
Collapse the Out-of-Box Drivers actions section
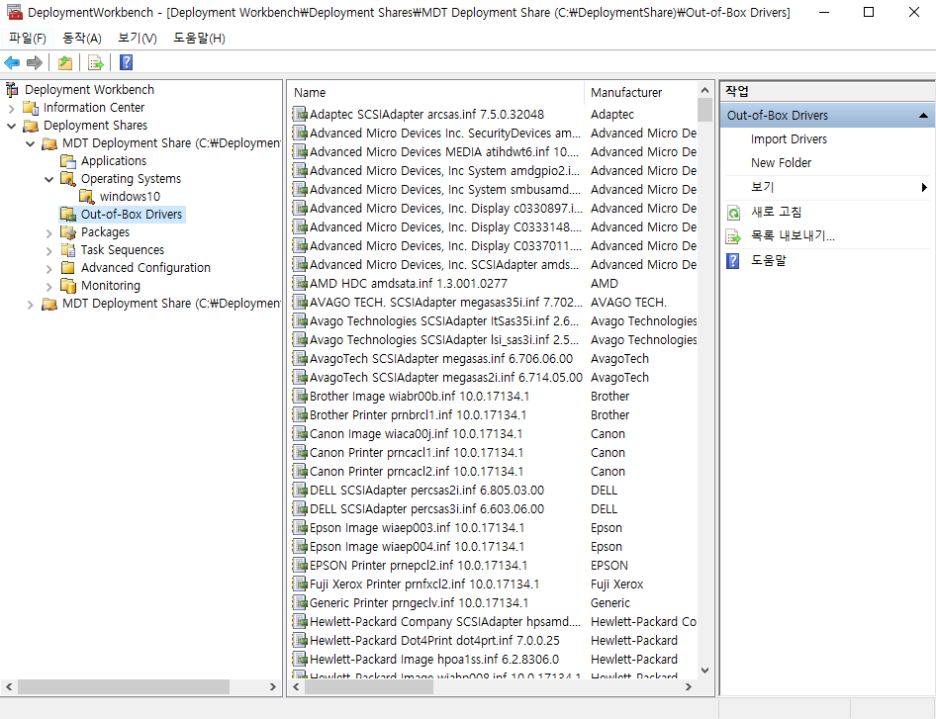[924, 115]
